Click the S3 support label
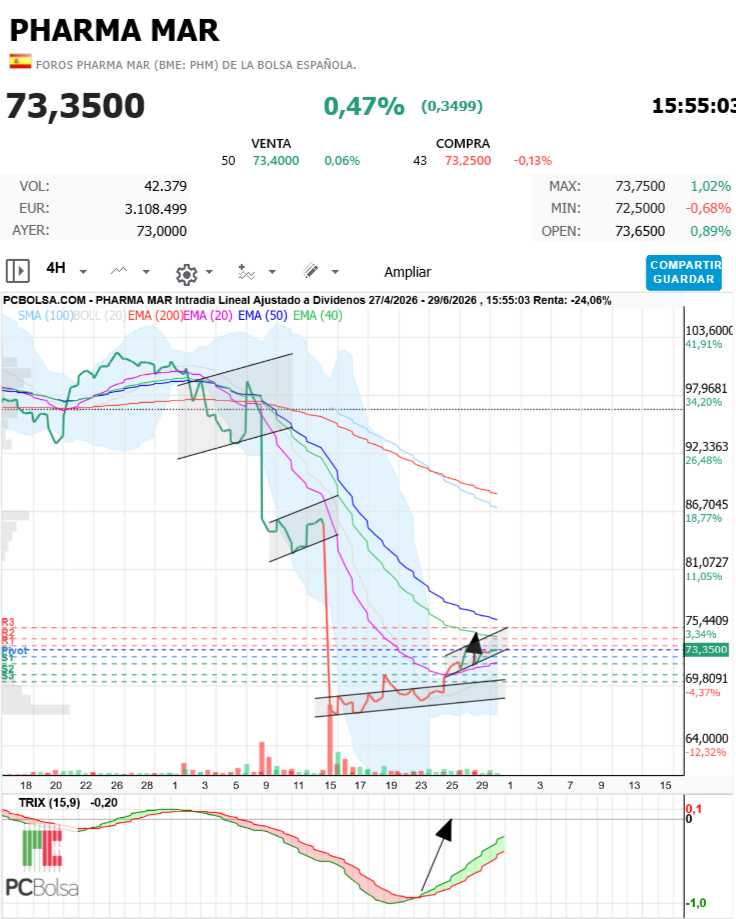Viewport: 736px width, 919px height. pos(8,676)
